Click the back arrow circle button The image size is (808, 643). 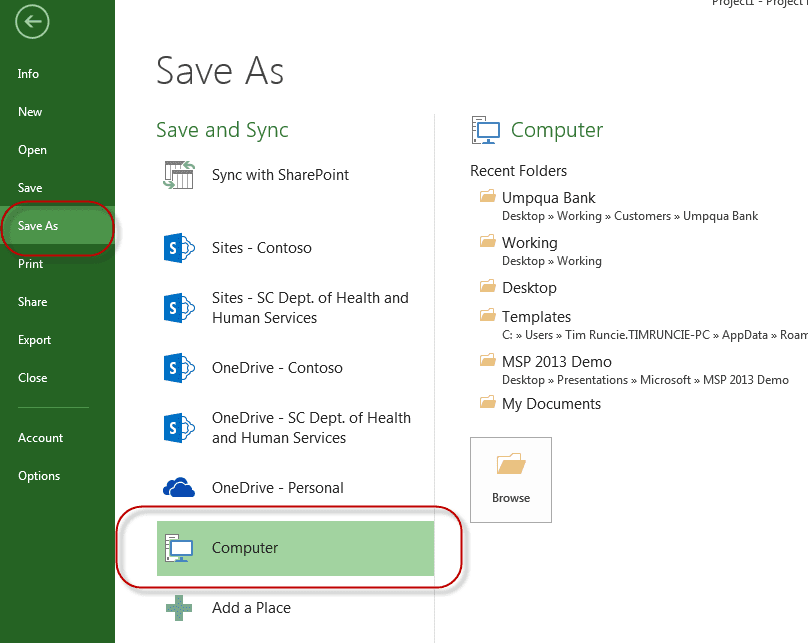click(32, 22)
